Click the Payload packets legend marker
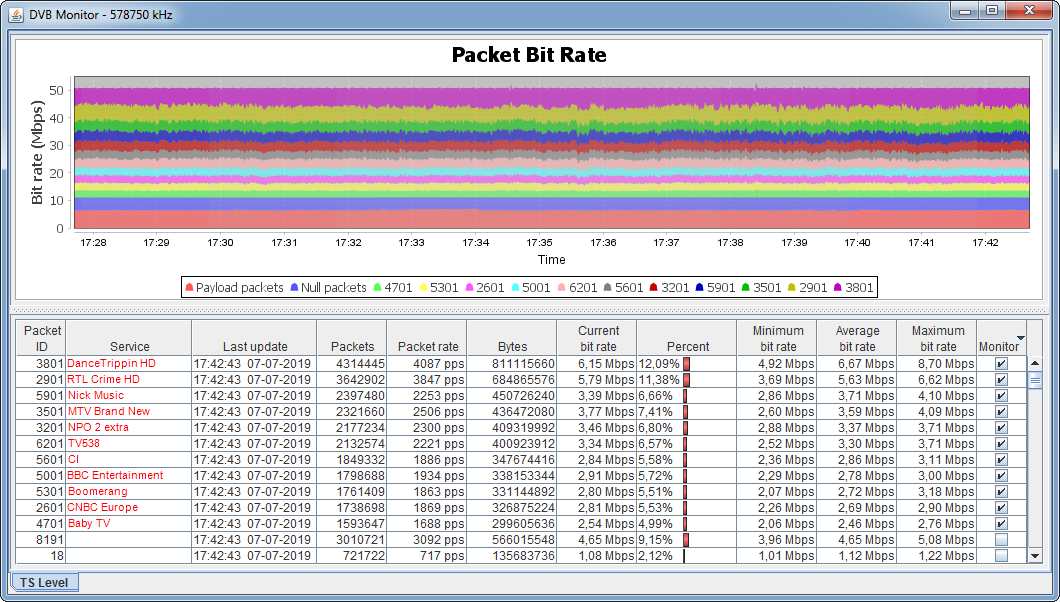 coord(189,288)
